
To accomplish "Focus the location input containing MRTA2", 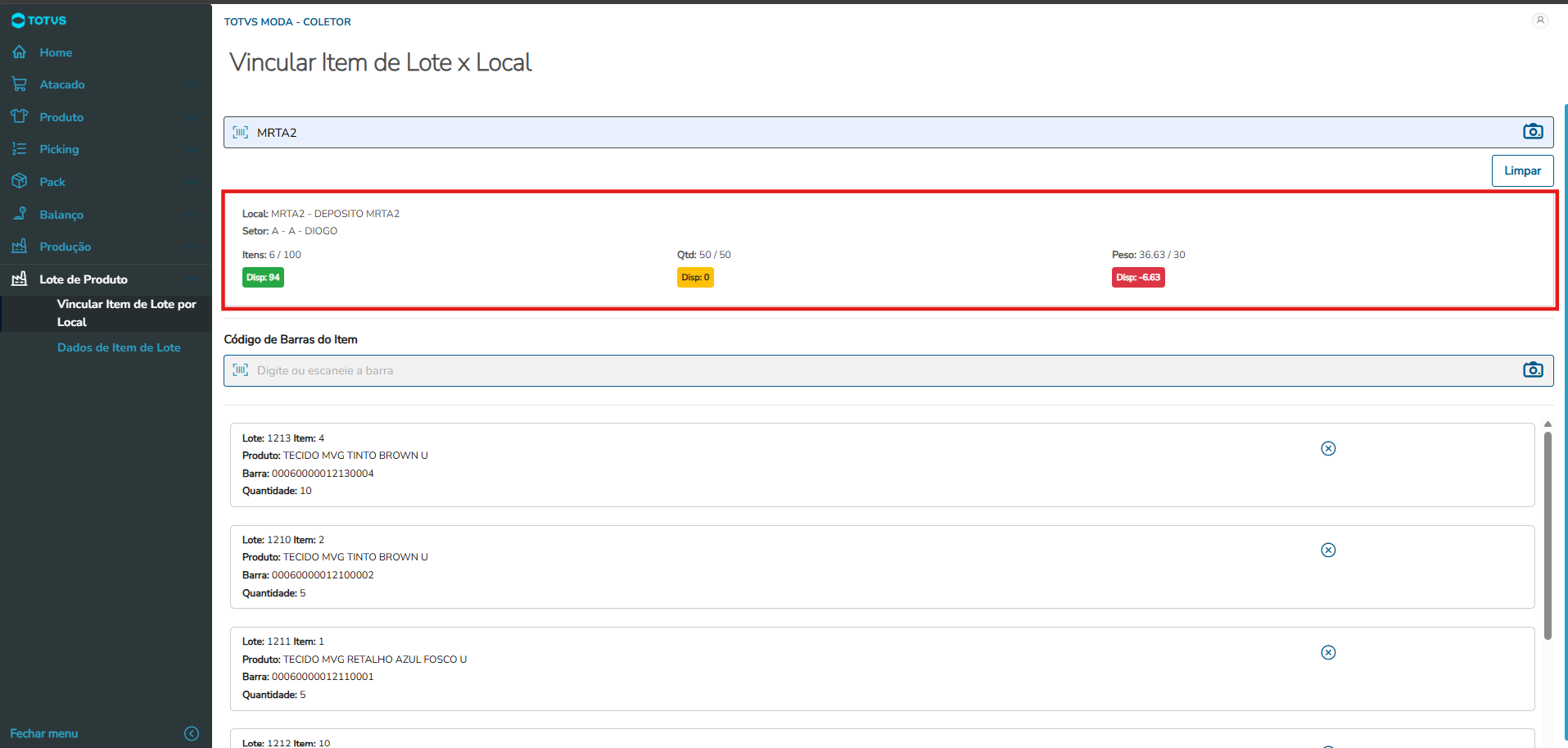I will point(888,133).
